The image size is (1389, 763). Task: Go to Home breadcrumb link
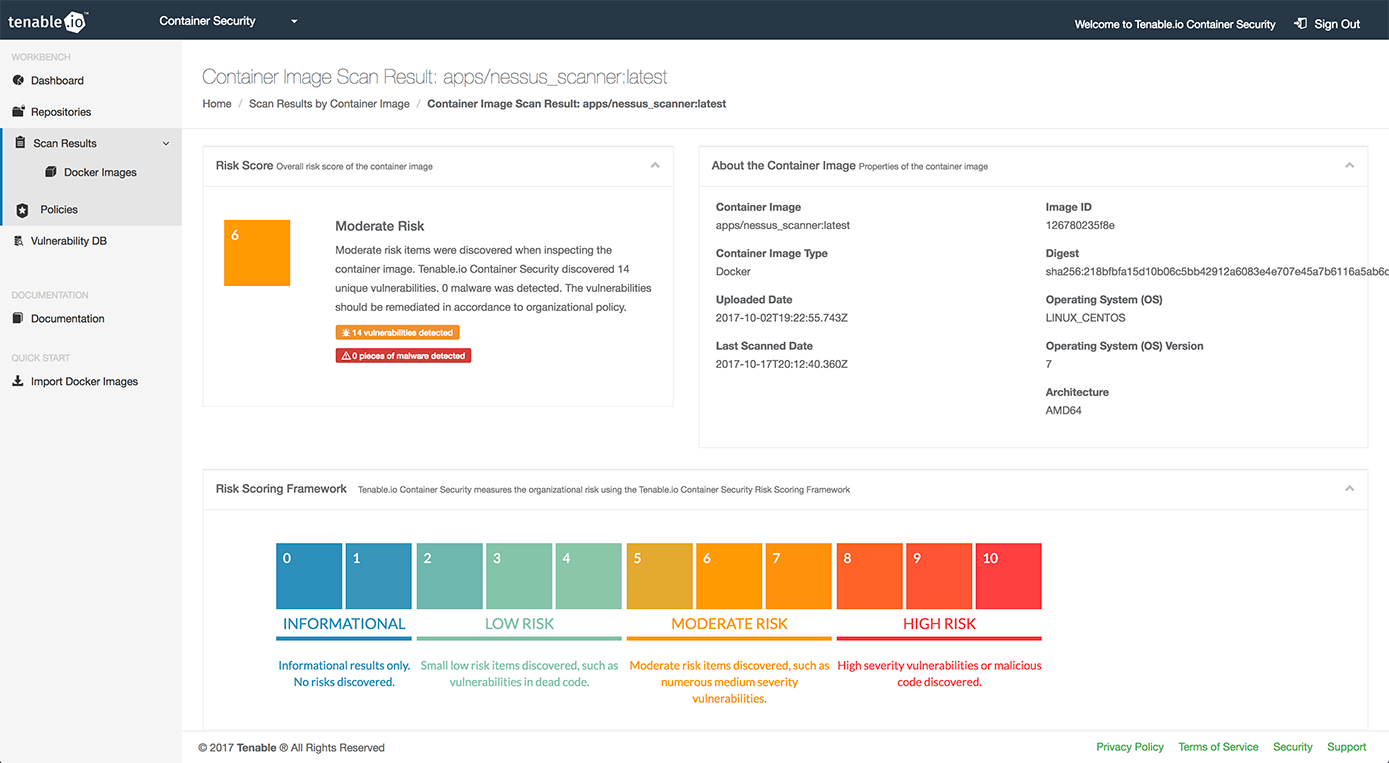(217, 104)
